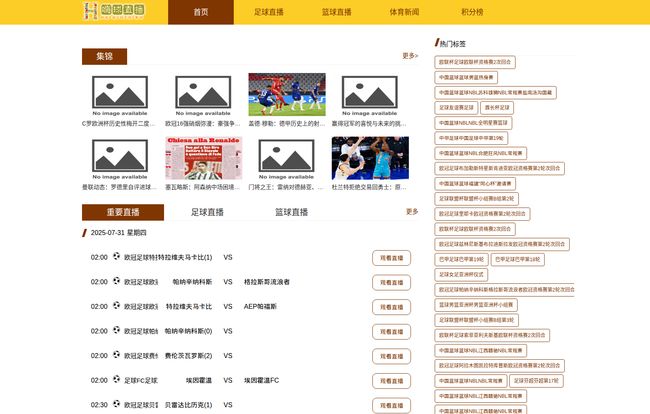The image size is (650, 414).
Task: Click 观看直播 for 费伦茨瓦罗斯(2) match
Action: (x=391, y=356)
